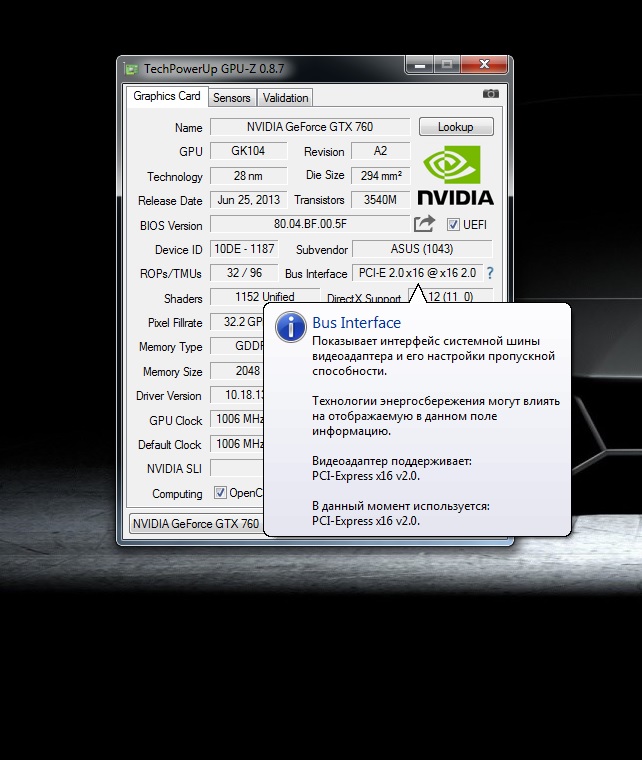Click the BIOS export share icon
Viewport: 642px width, 760px height.
[x=424, y=224]
